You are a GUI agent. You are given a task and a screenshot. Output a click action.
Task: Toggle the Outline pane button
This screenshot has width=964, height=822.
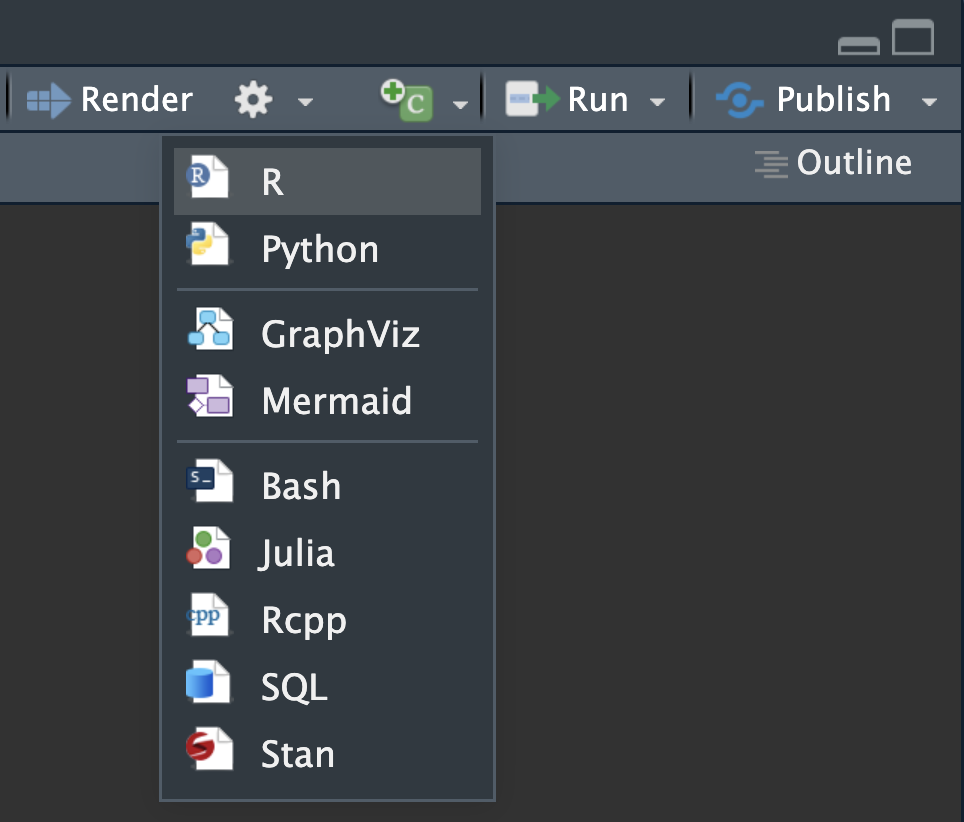834,163
